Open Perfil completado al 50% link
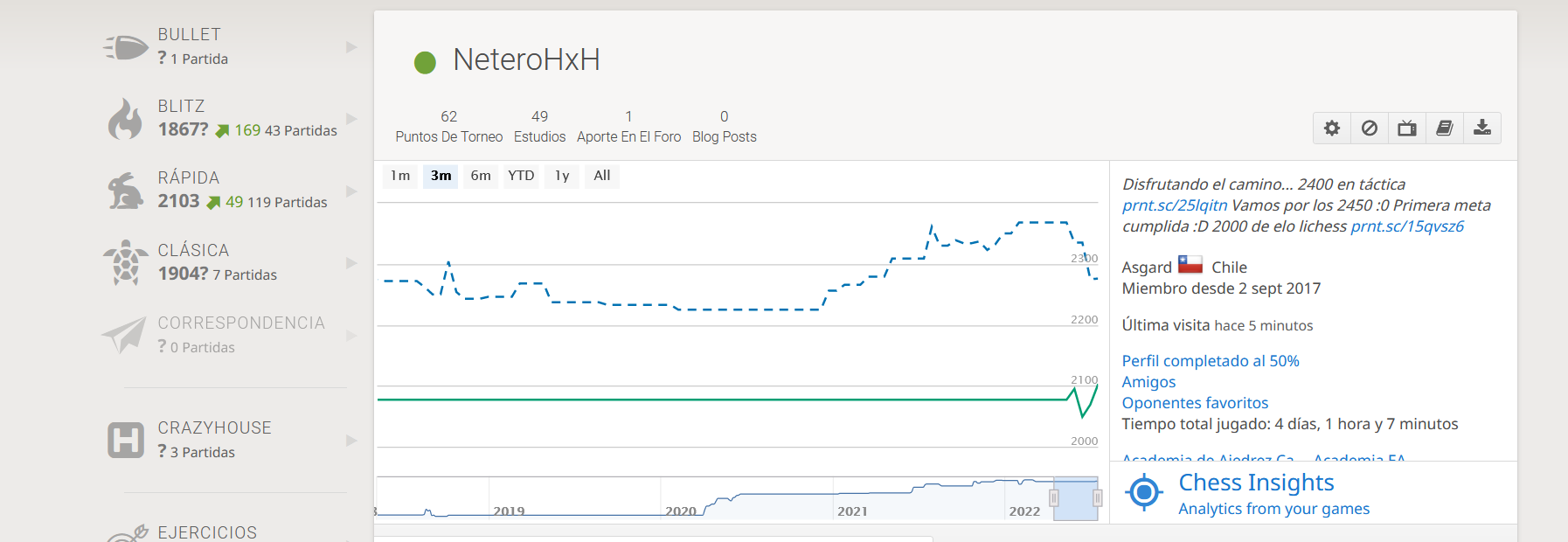The image size is (1568, 542). tap(1211, 361)
